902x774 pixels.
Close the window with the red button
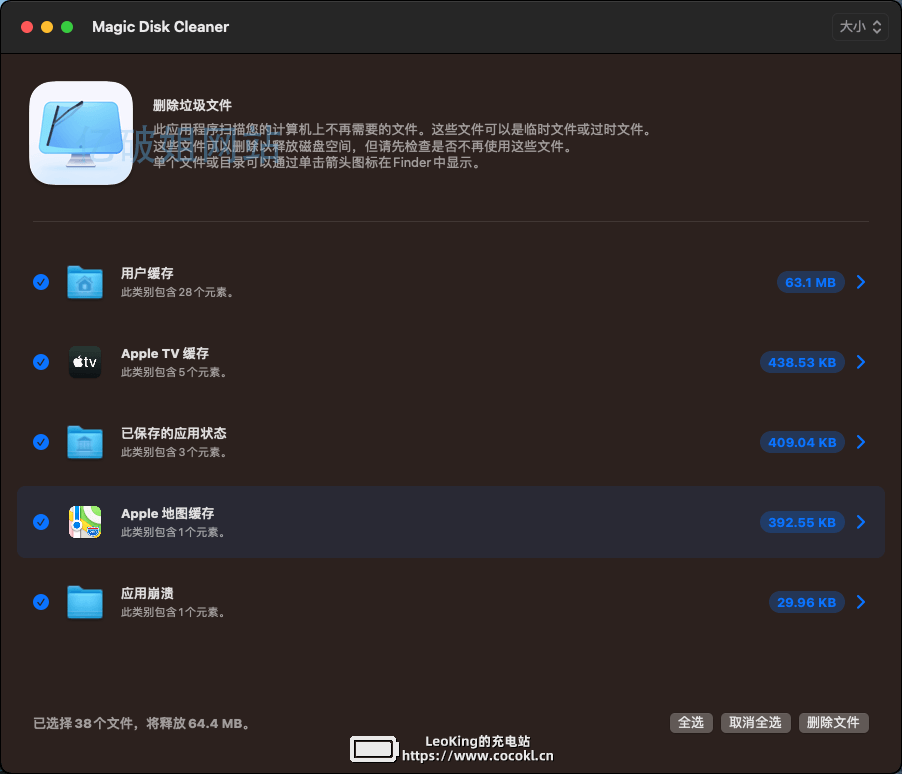tap(26, 27)
